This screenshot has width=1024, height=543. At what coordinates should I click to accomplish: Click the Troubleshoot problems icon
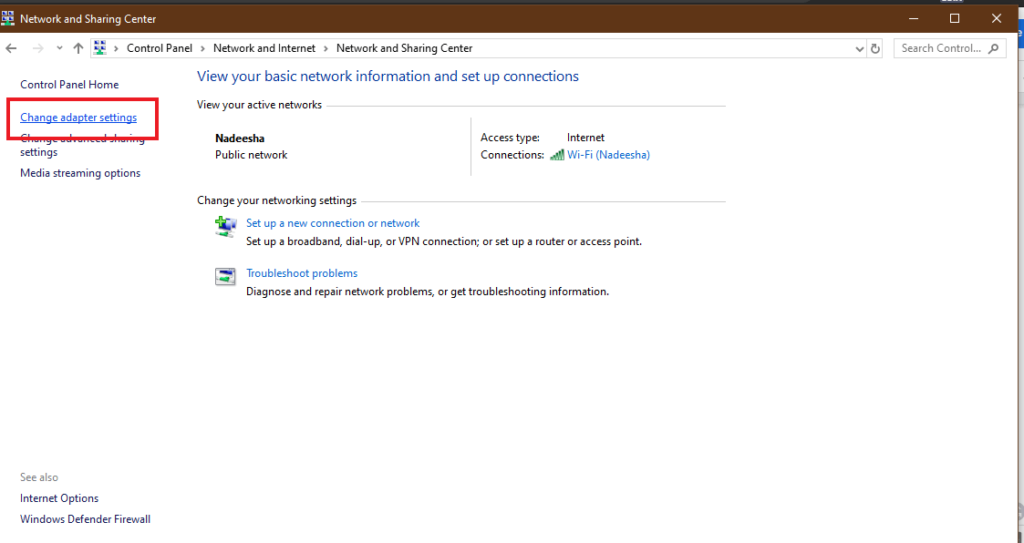pyautogui.click(x=225, y=277)
